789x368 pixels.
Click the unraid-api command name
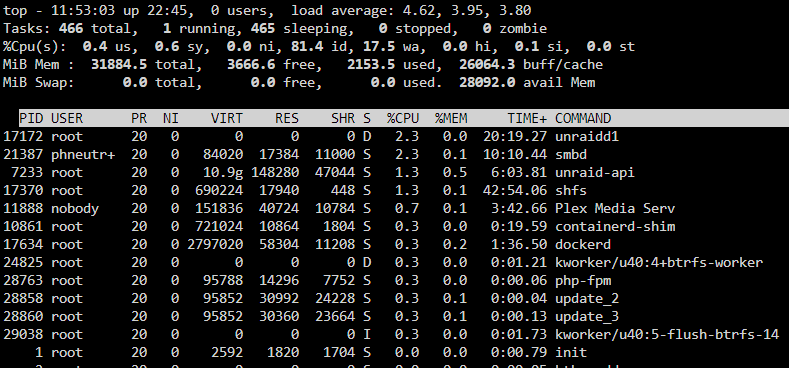595,173
